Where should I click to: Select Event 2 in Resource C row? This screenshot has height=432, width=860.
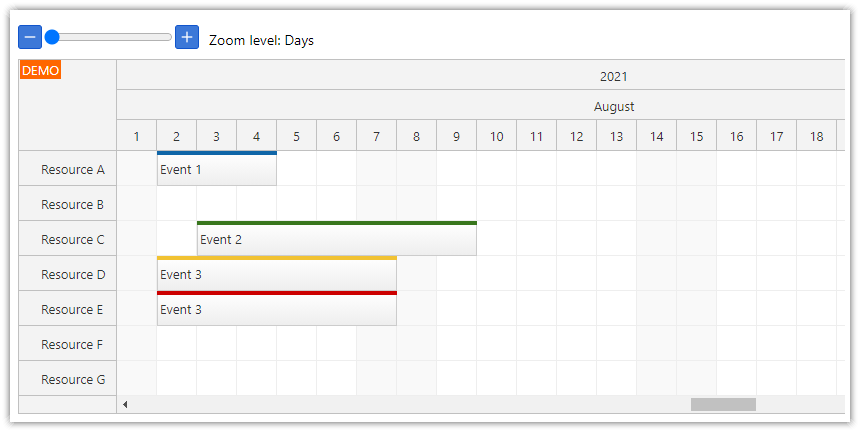(336, 240)
